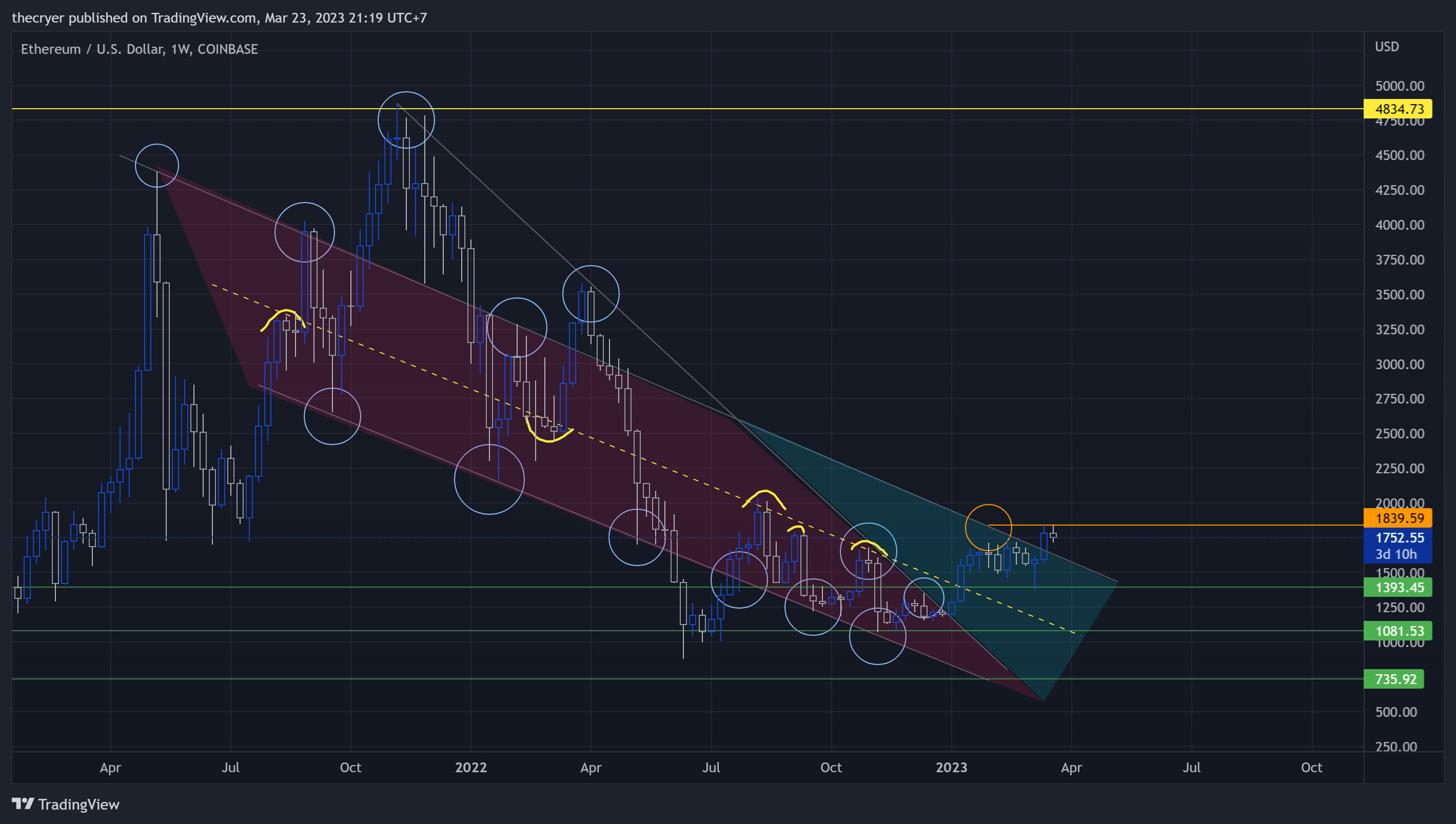Viewport: 1456px width, 824px height.
Task: Click the Ethereum / U.S. Dollar chart title
Action: pyautogui.click(x=139, y=49)
